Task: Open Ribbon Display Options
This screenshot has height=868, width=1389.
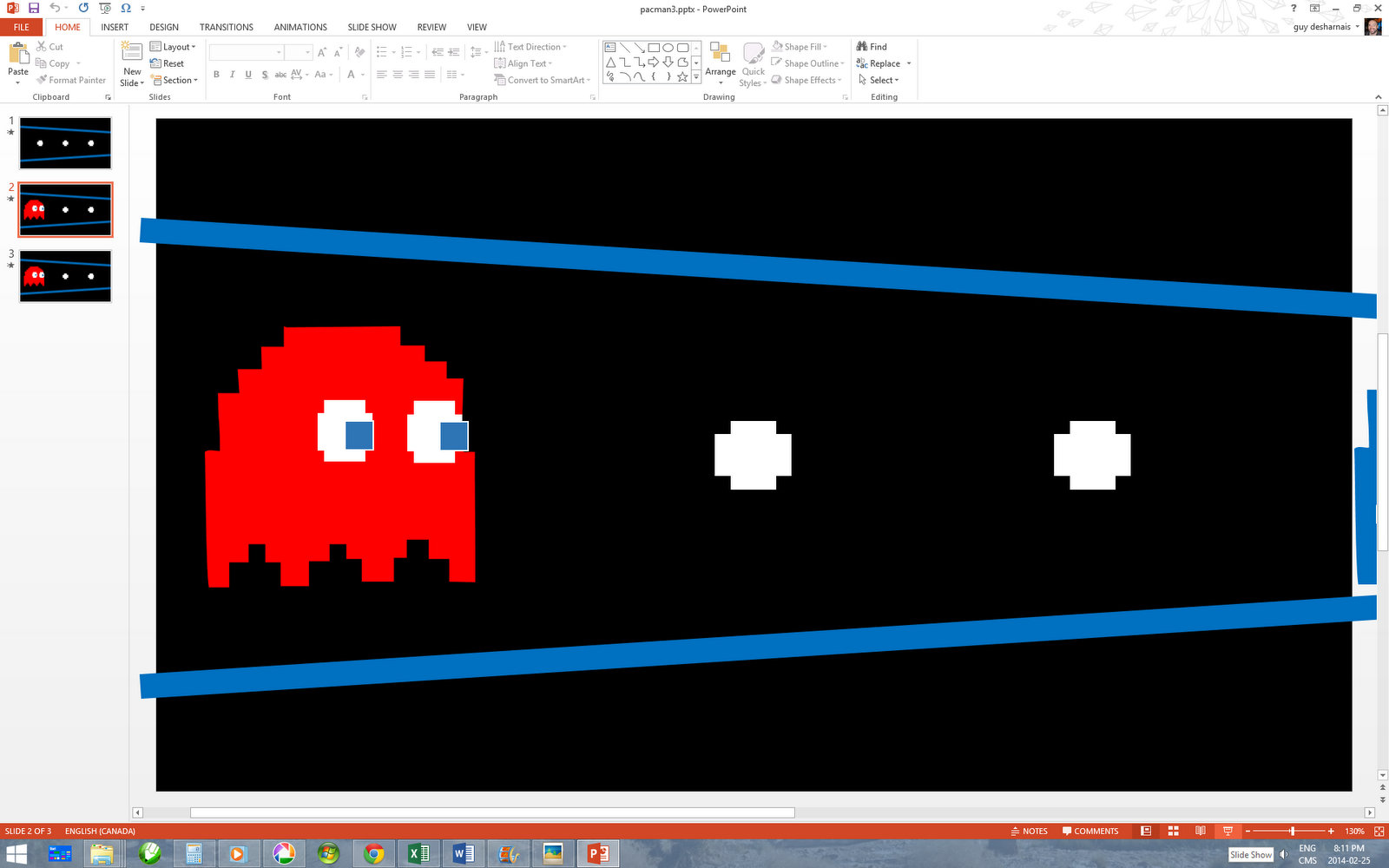Action: point(1314,8)
